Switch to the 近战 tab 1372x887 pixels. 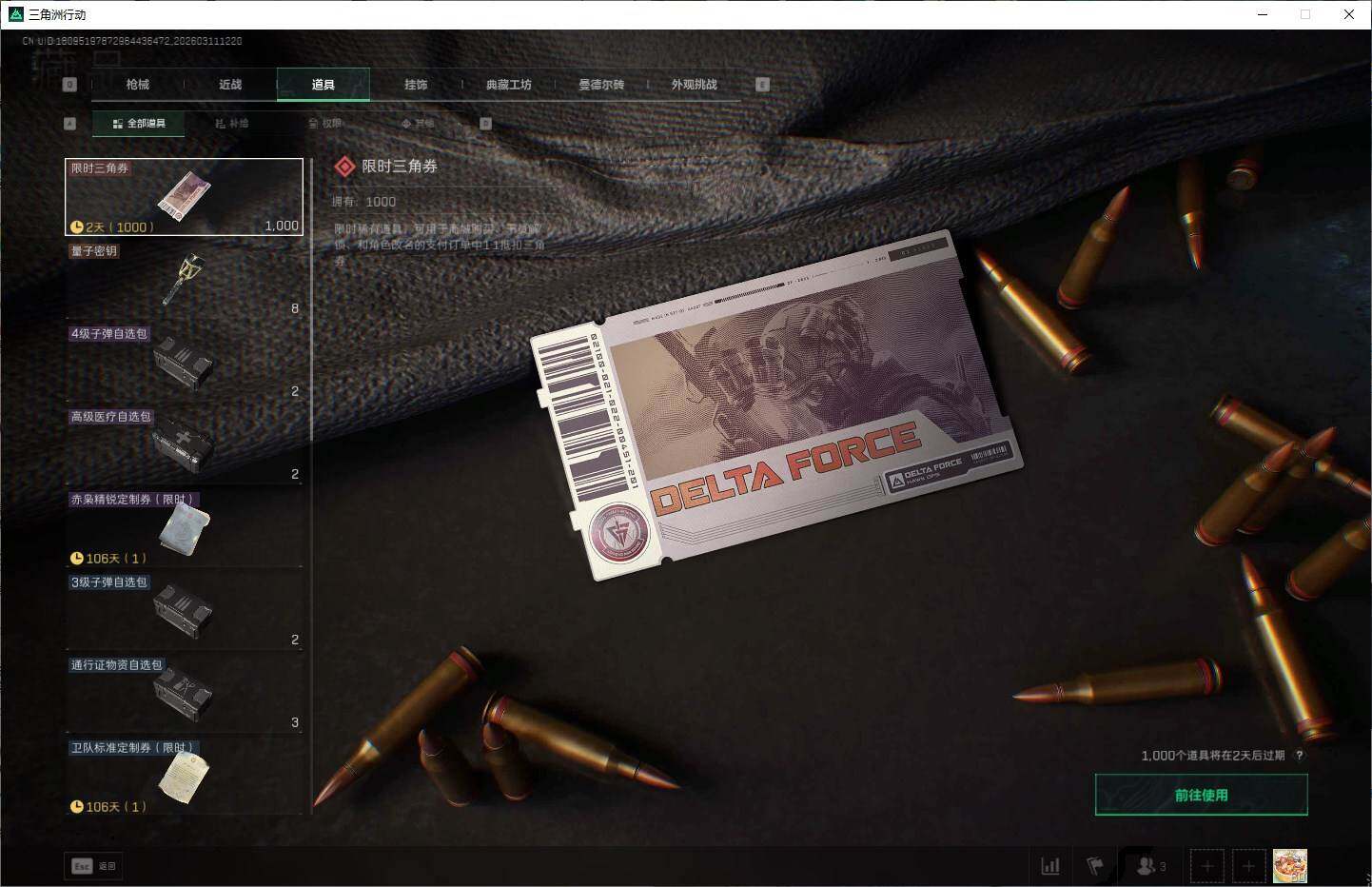[230, 85]
